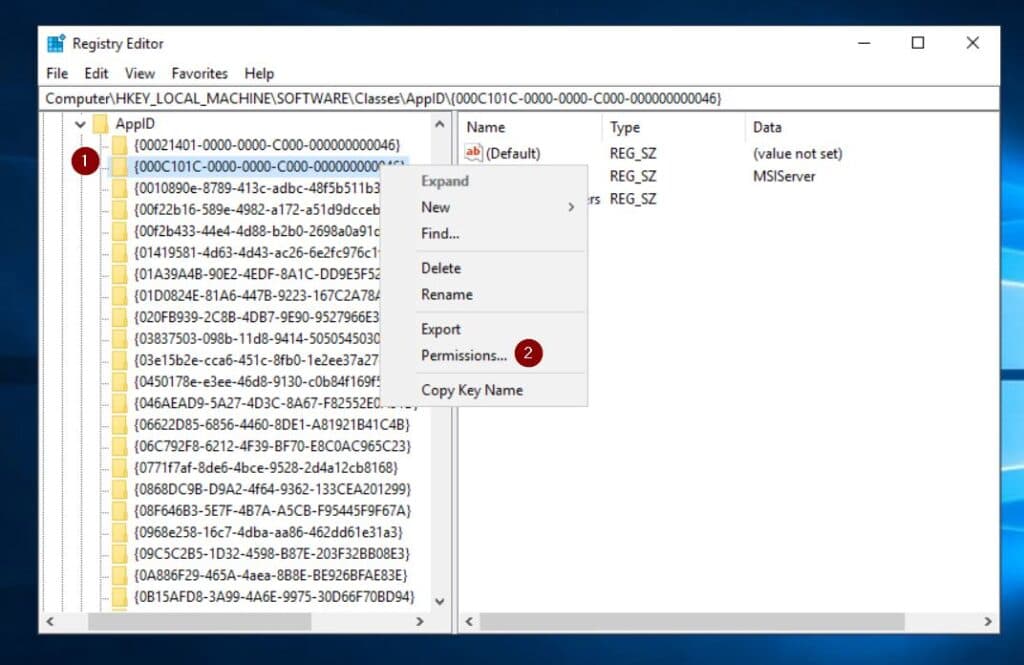Click folder icon of {00021401-0000-0000-C000-000000000046}
The image size is (1024, 665).
tap(120, 144)
